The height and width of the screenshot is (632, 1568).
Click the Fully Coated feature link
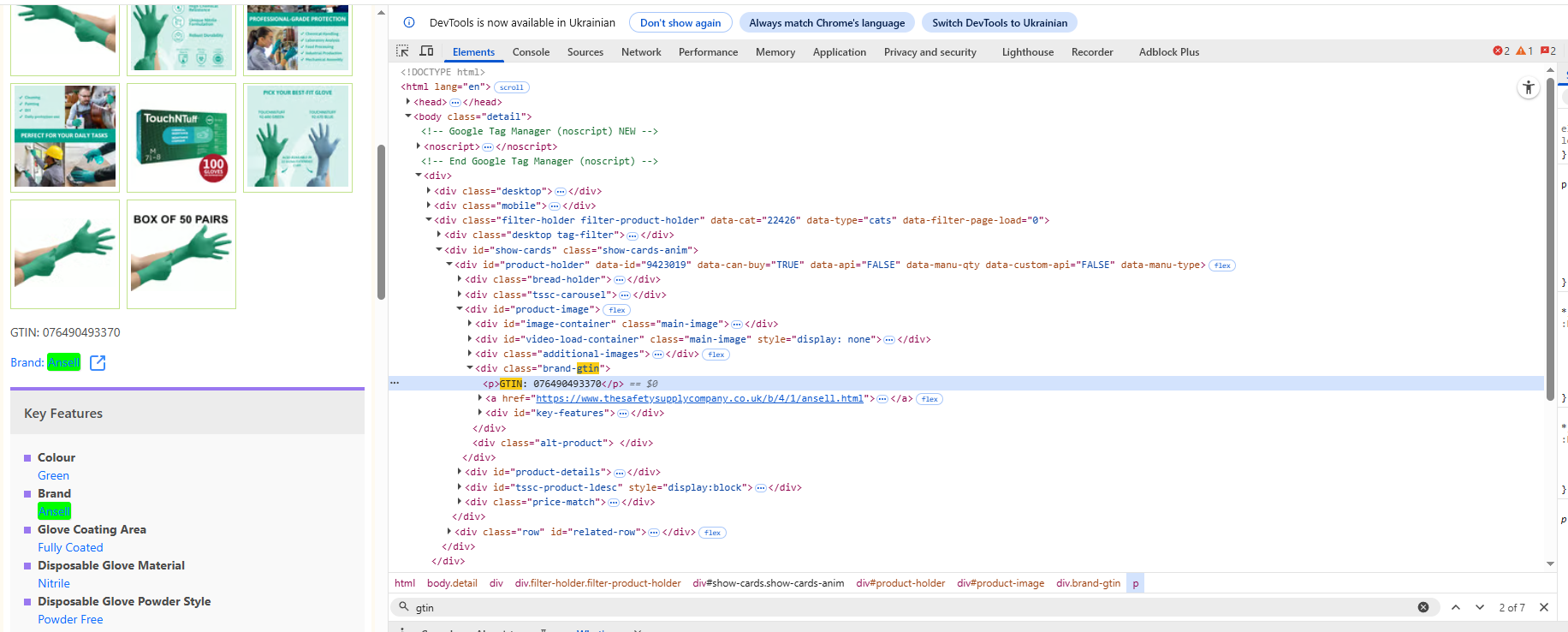coord(70,547)
